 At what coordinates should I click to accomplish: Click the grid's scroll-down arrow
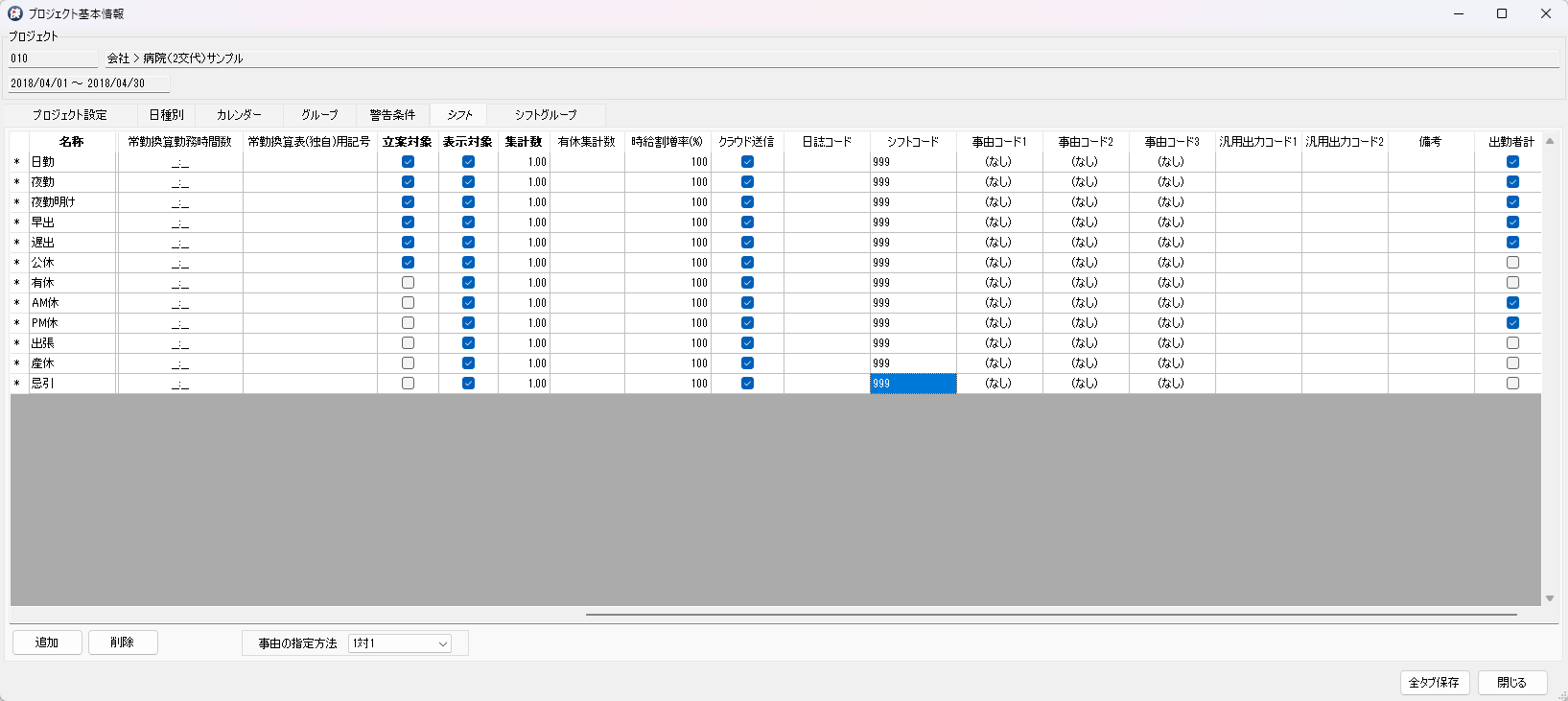point(1550,598)
